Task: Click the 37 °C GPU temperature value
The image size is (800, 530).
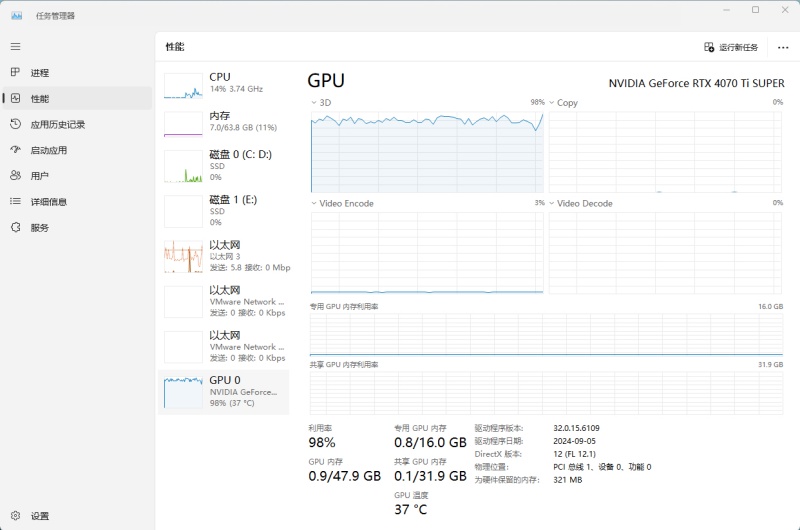Action: click(x=411, y=509)
